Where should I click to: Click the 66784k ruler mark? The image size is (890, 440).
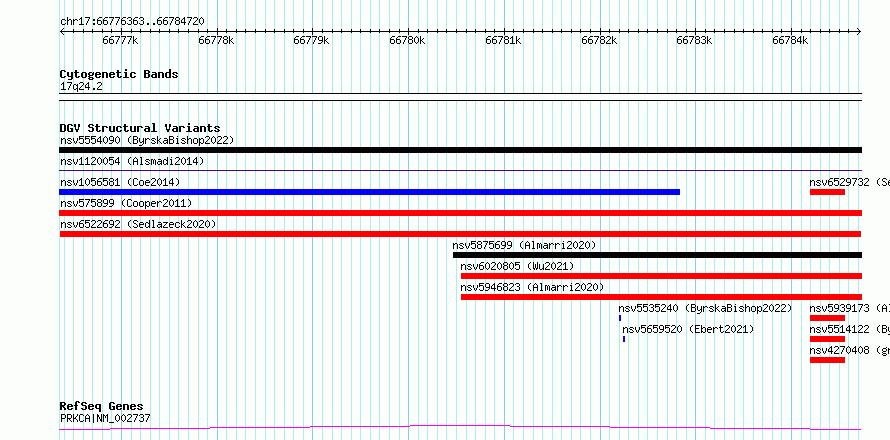790,41
